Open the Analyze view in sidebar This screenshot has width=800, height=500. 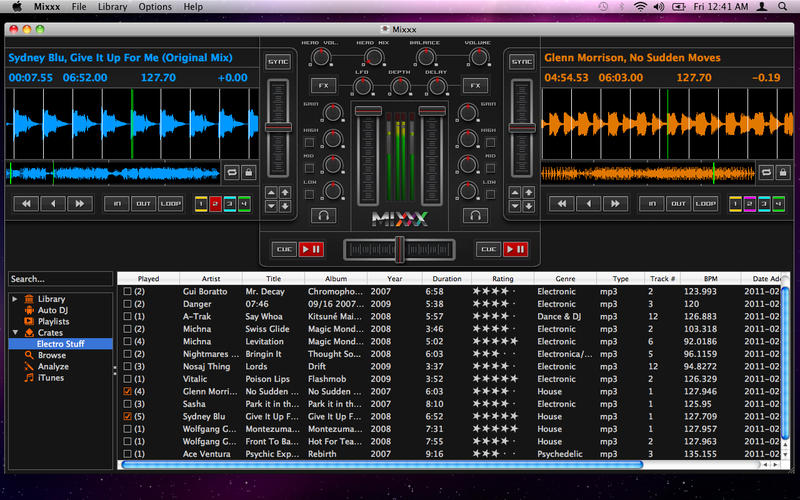[52, 366]
